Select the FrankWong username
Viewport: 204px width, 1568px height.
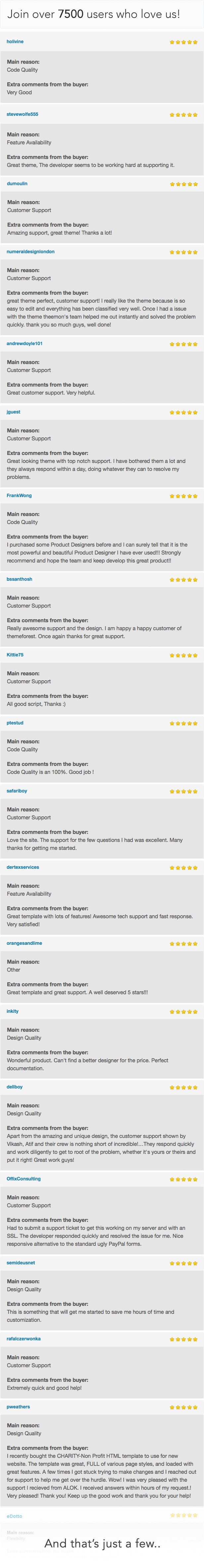coord(19,495)
